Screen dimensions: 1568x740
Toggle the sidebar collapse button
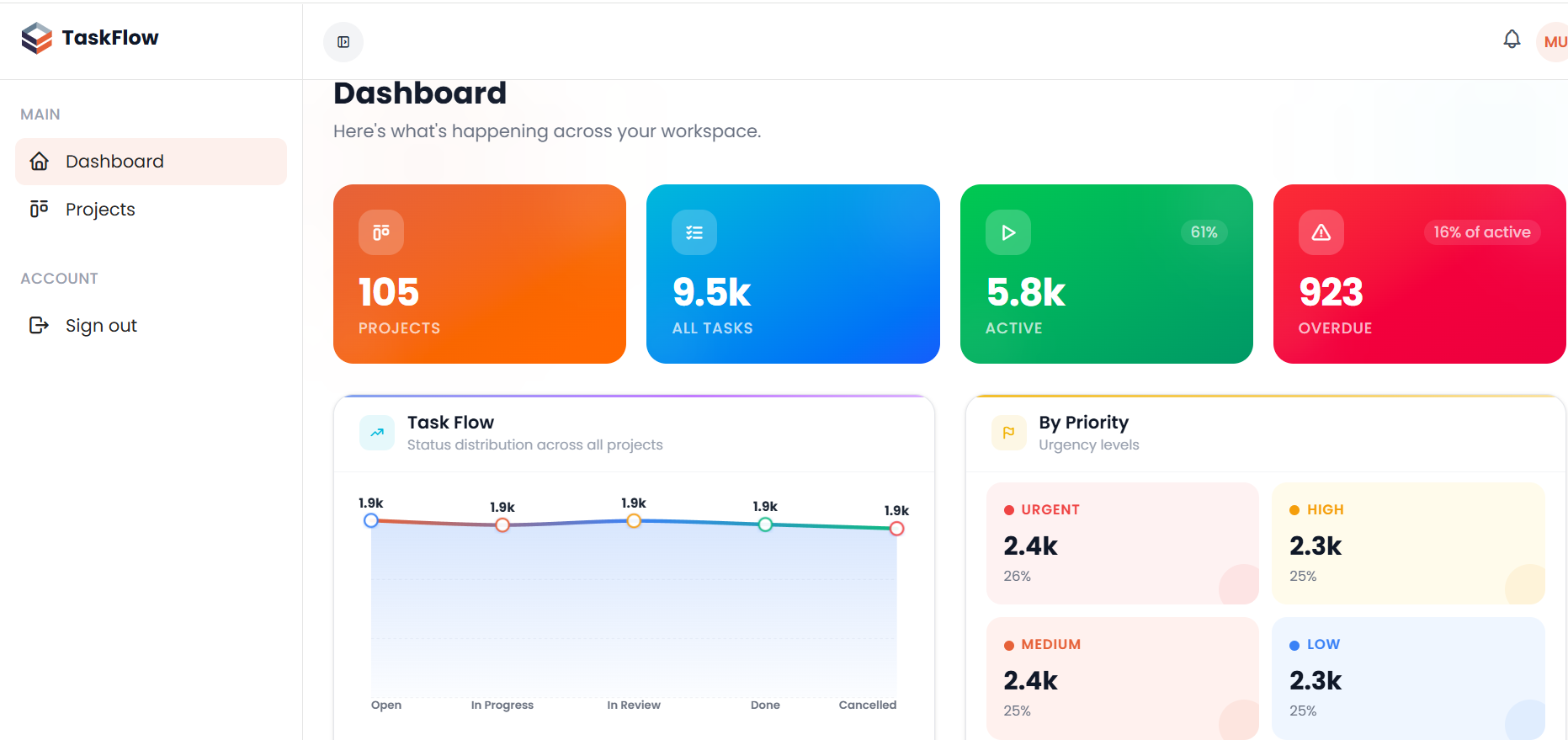point(343,42)
